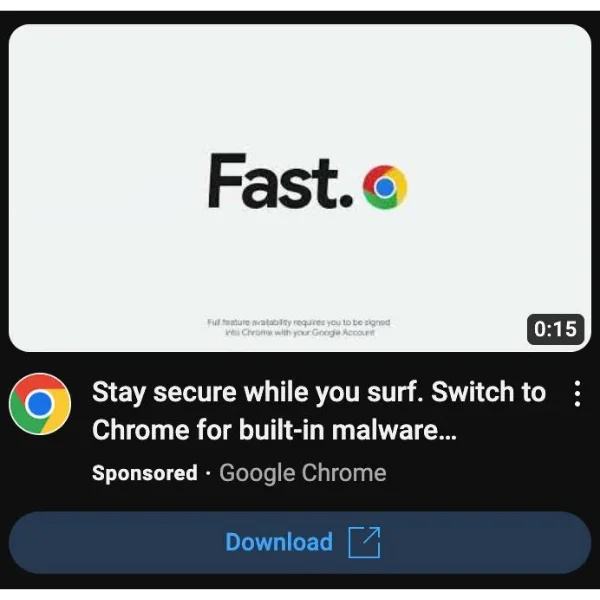Click the title line Chrome for built-in malware
600x600 pixels.
[274, 430]
